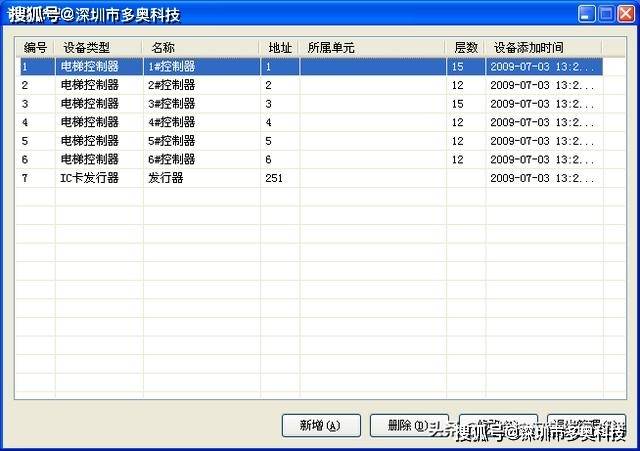Select the row named 6#控制器
The image size is (640, 451).
311,159
